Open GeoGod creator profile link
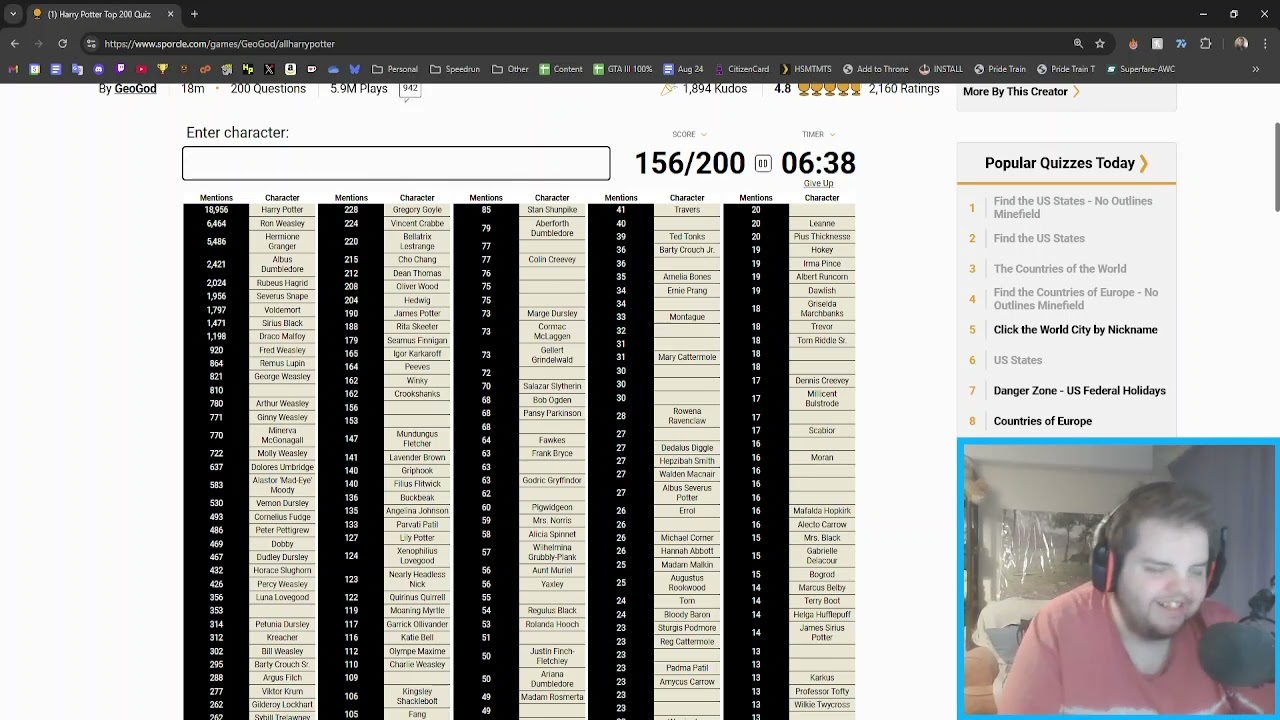 click(x=135, y=89)
